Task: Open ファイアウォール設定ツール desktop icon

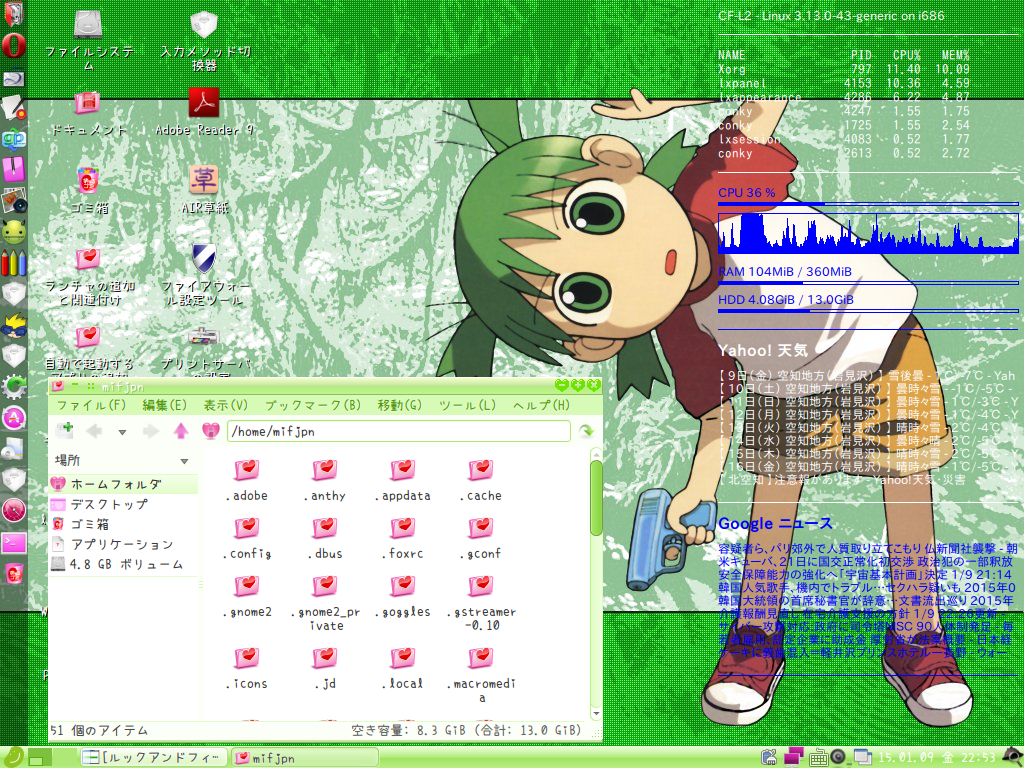Action: click(204, 275)
